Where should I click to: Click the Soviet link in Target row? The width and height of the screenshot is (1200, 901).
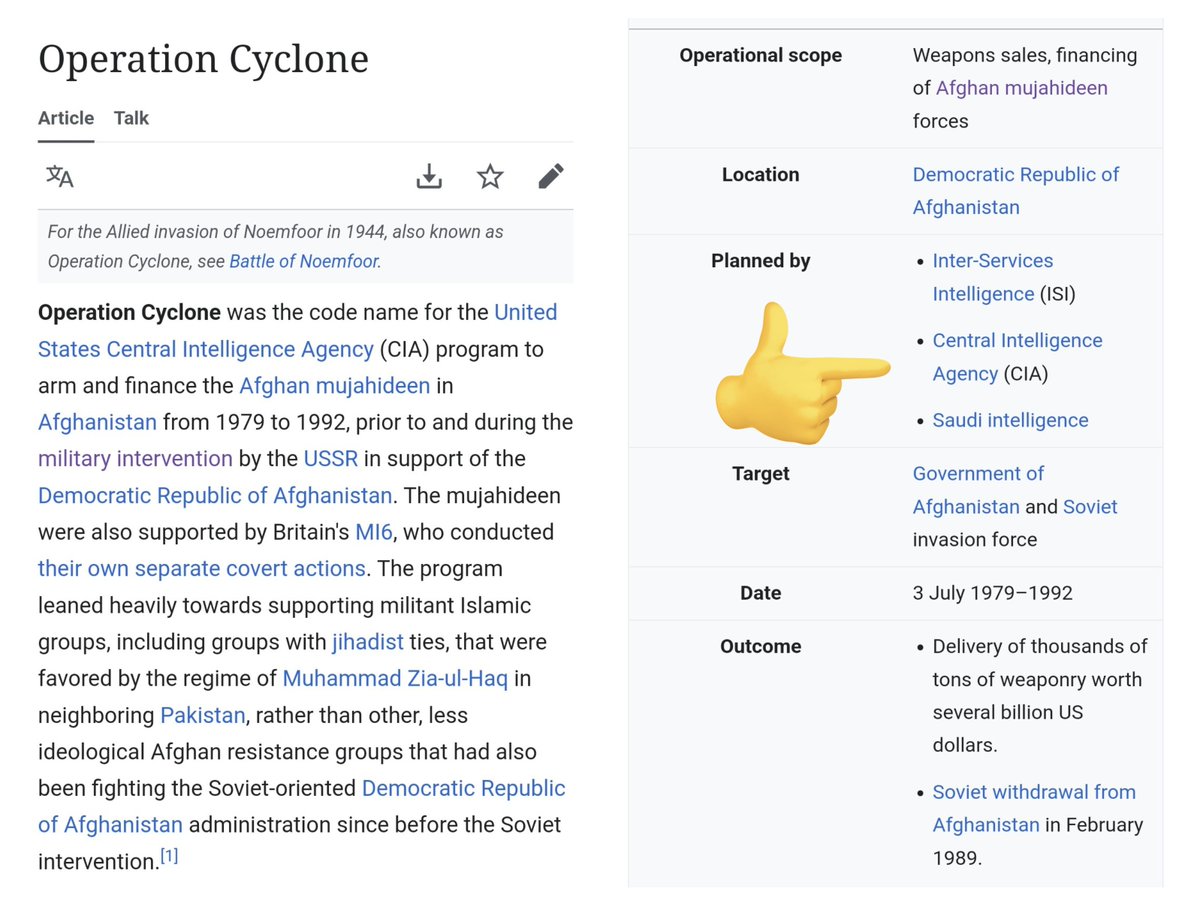[1090, 507]
